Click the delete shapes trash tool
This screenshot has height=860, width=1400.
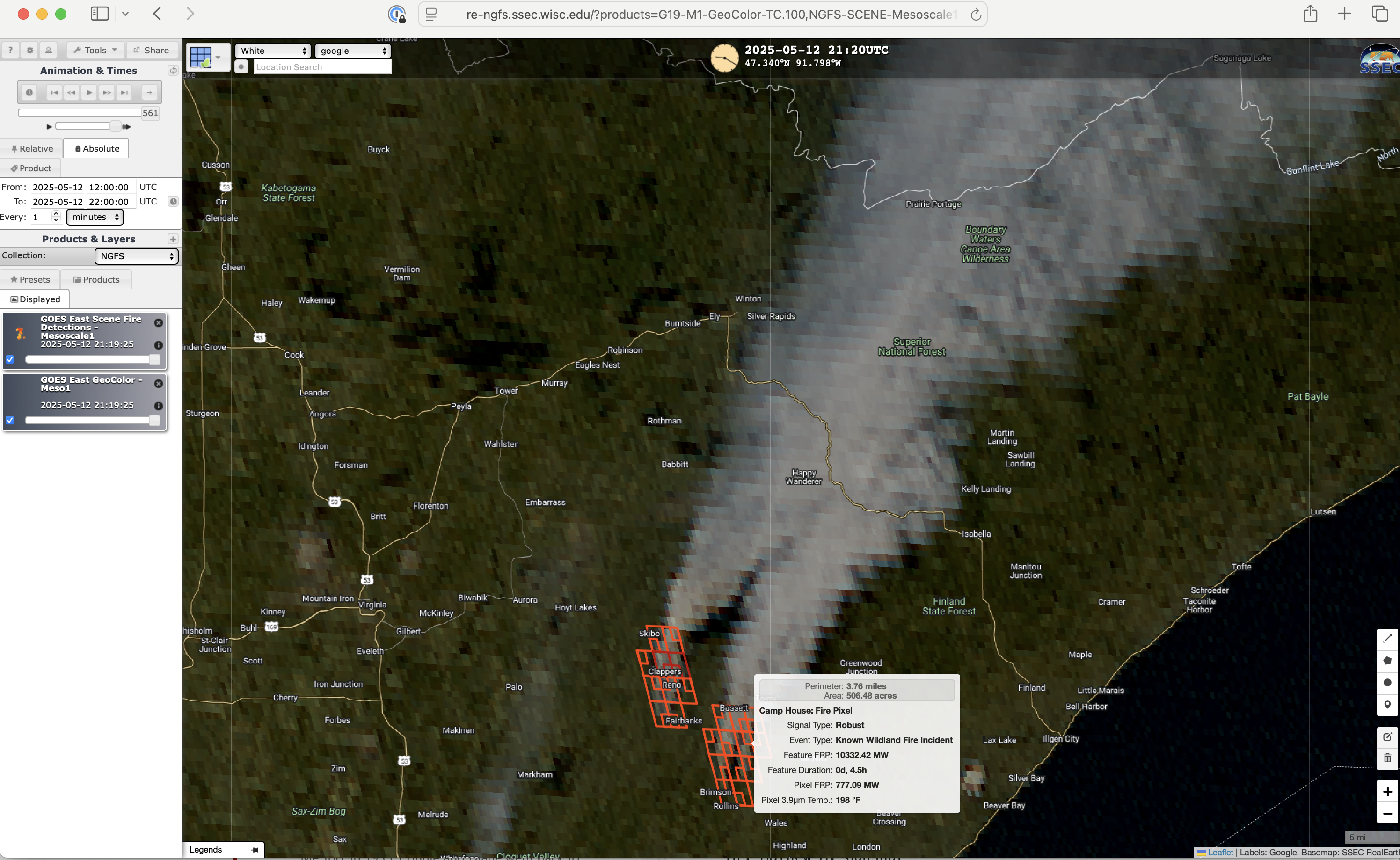[x=1387, y=758]
